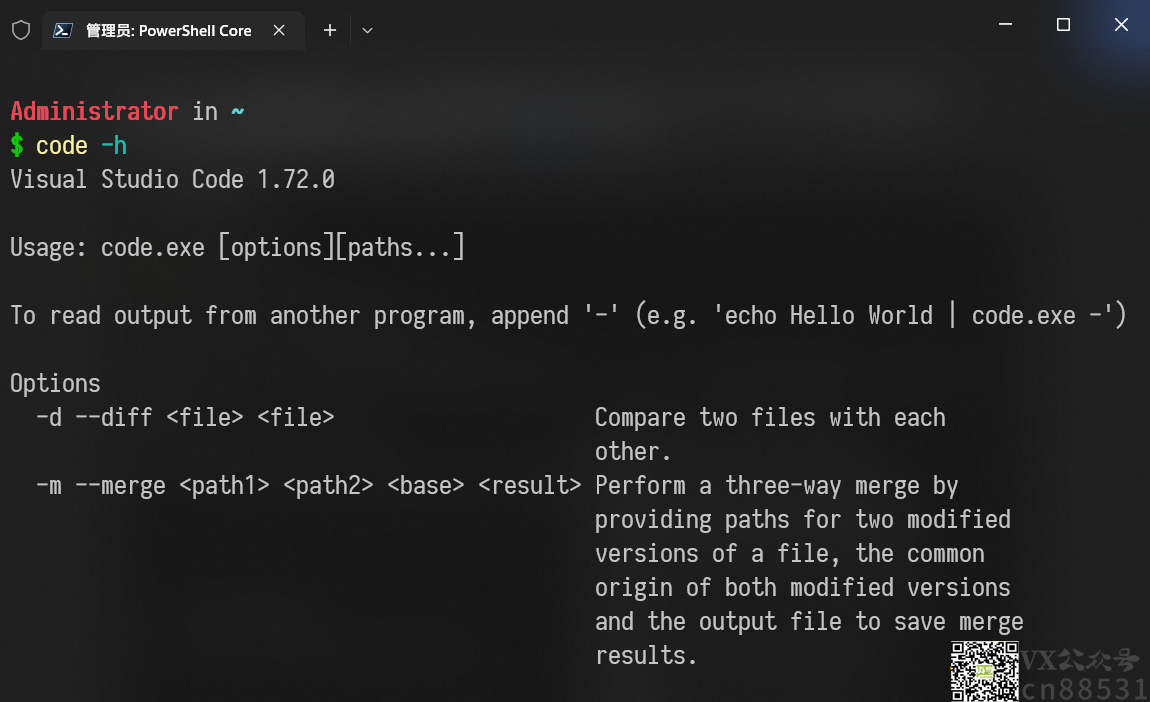Click the -m --merge option entry
Image resolution: width=1150 pixels, height=702 pixels.
click(x=309, y=486)
